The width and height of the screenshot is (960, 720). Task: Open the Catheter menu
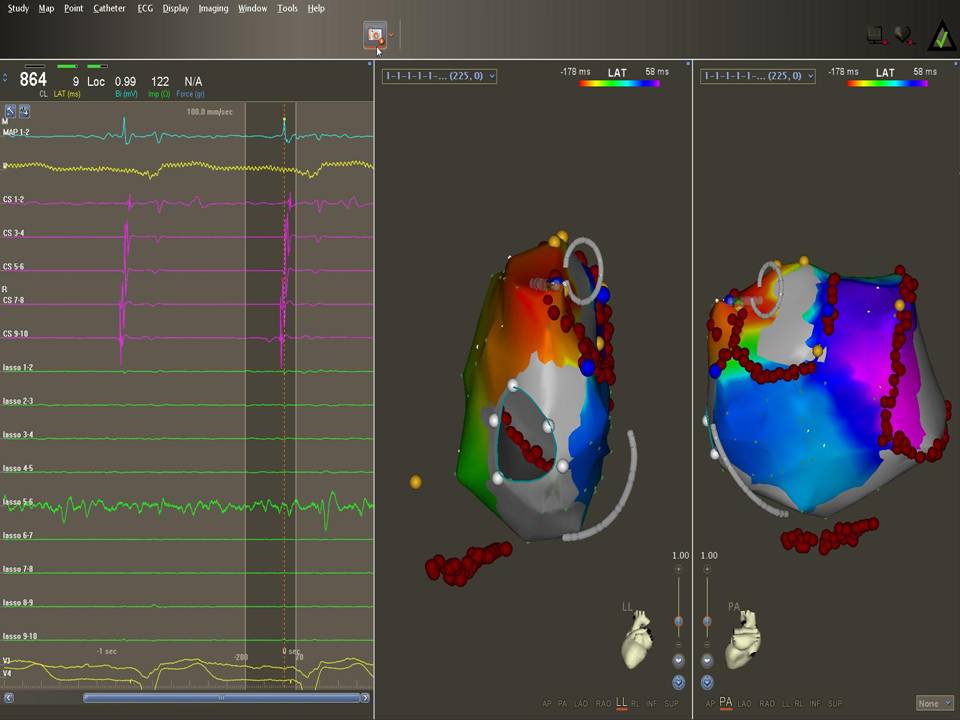[109, 8]
